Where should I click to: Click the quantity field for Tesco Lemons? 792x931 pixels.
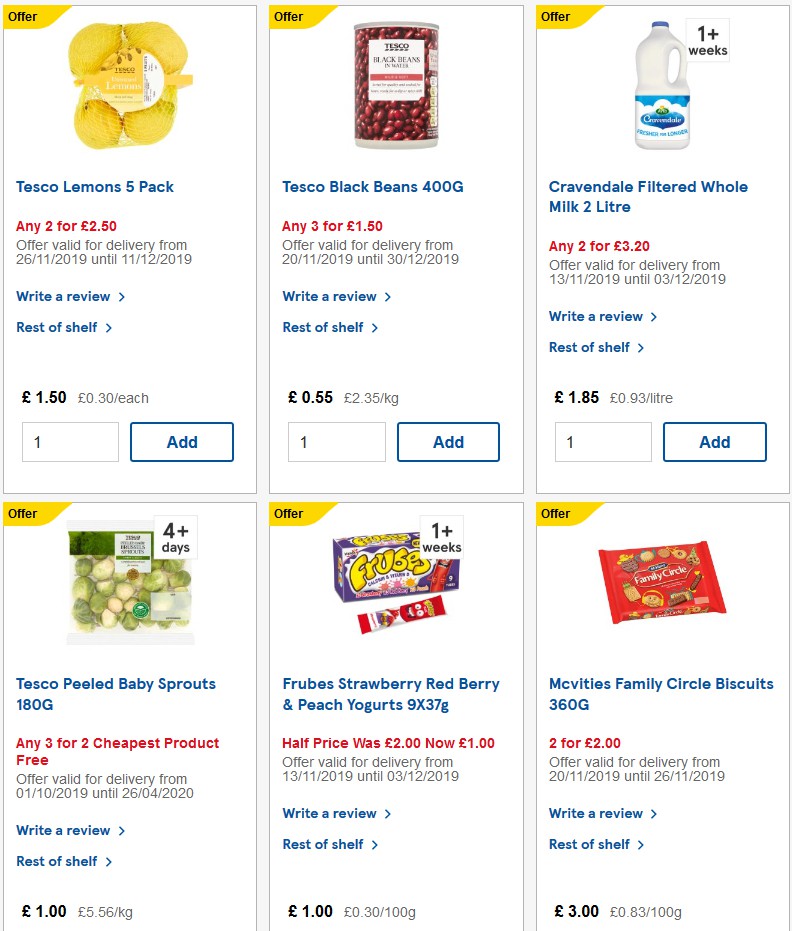point(70,441)
